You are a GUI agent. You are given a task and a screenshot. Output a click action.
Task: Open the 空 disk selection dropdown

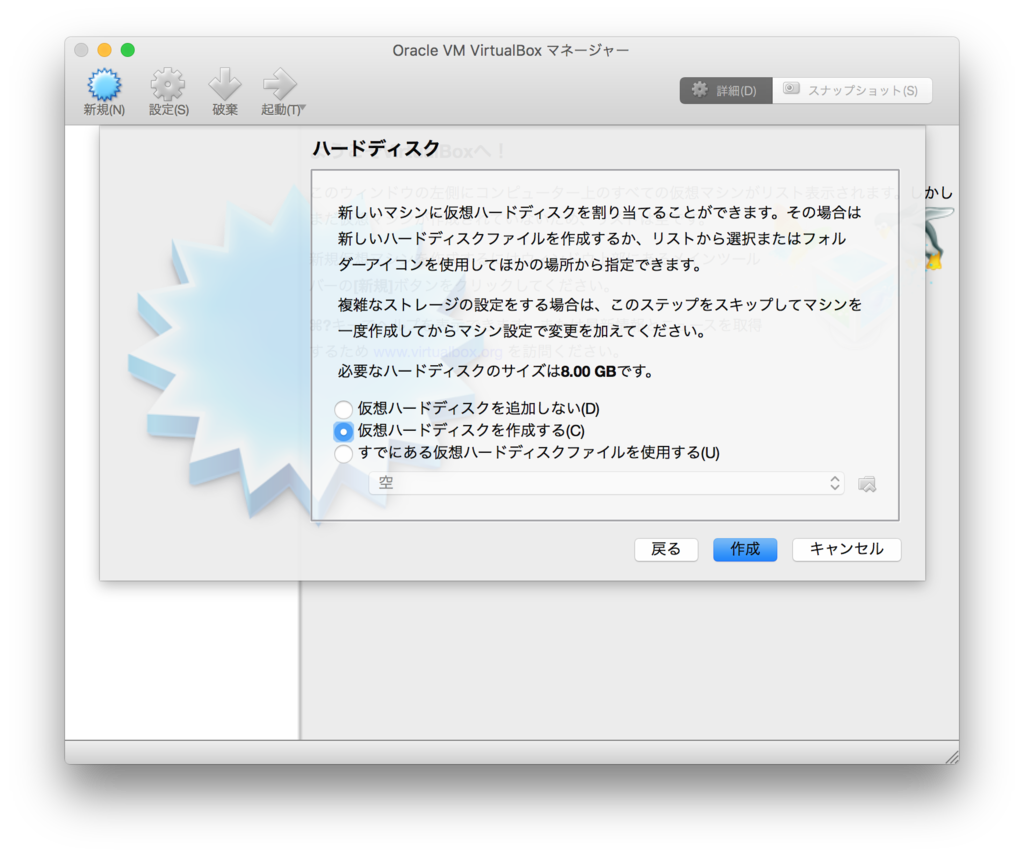(600, 483)
